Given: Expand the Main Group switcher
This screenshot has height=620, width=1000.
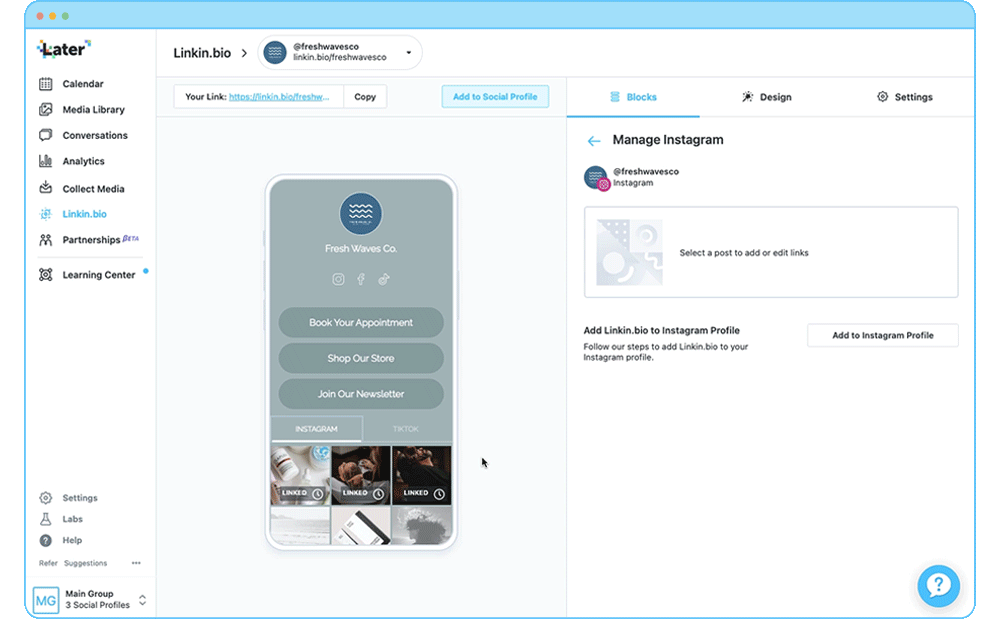Looking at the screenshot, I should (142, 600).
